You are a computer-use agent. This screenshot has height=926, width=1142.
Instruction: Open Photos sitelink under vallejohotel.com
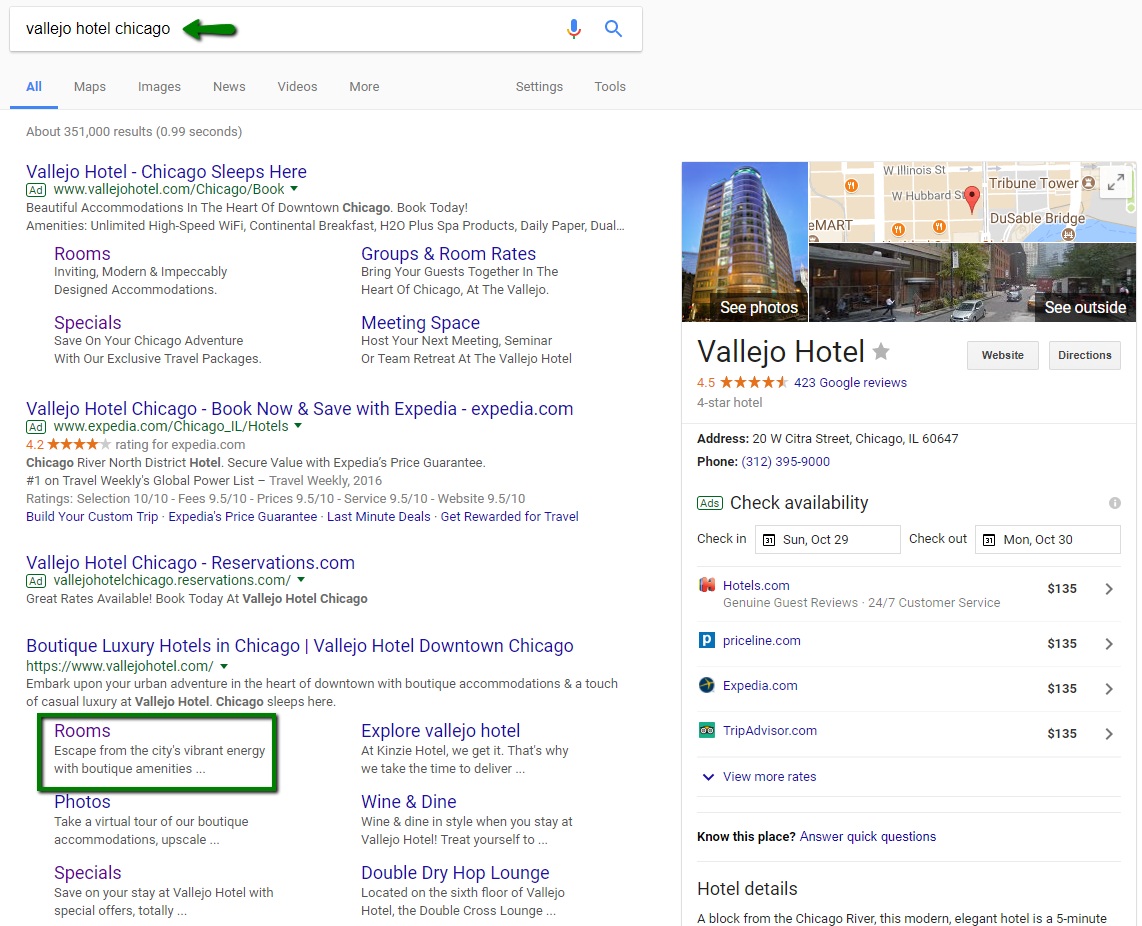coord(82,801)
